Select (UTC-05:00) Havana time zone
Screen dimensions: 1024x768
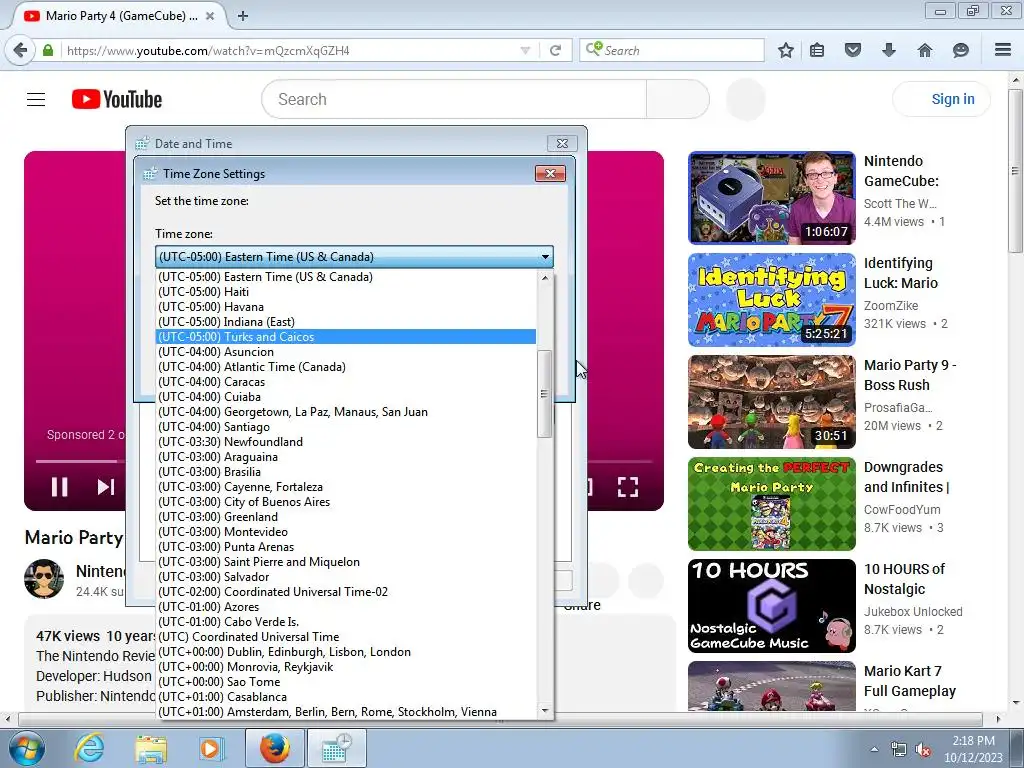click(345, 307)
